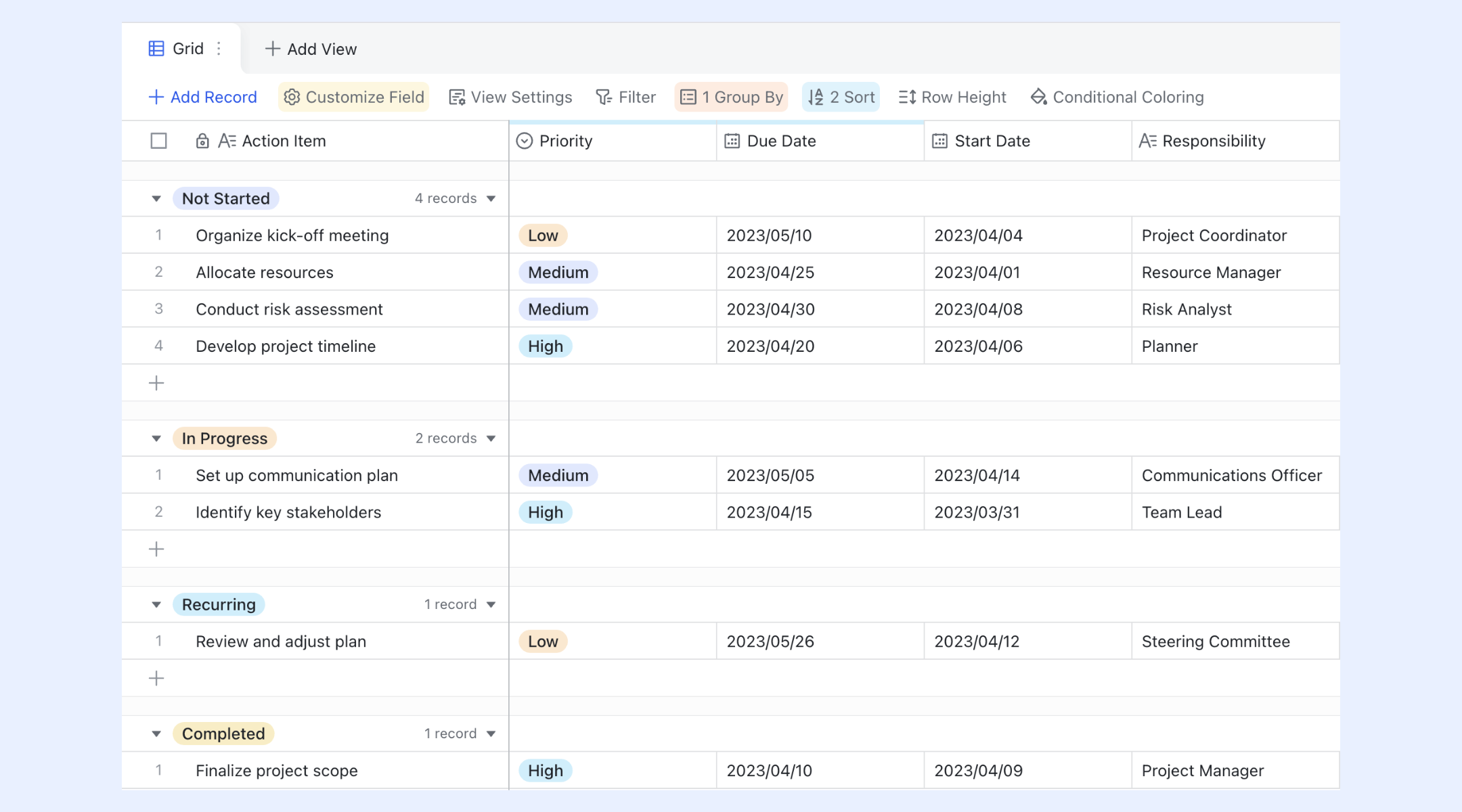Open the Filter options

pos(625,97)
